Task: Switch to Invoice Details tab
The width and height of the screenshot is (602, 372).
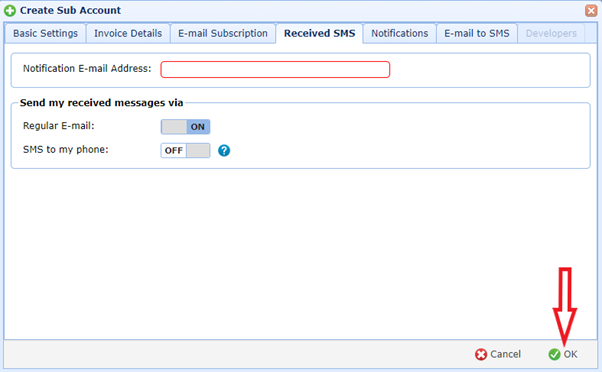Action: 128,33
